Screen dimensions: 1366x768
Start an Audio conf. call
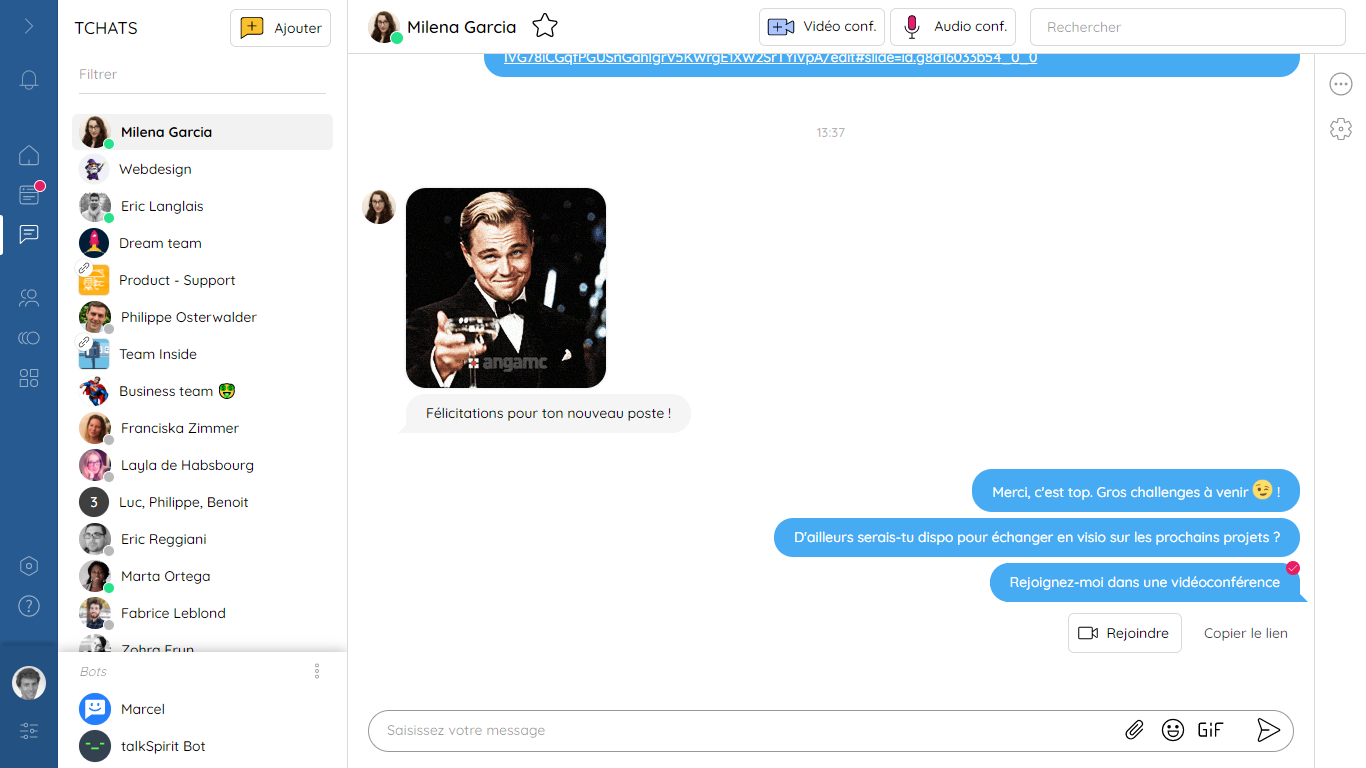coord(953,27)
